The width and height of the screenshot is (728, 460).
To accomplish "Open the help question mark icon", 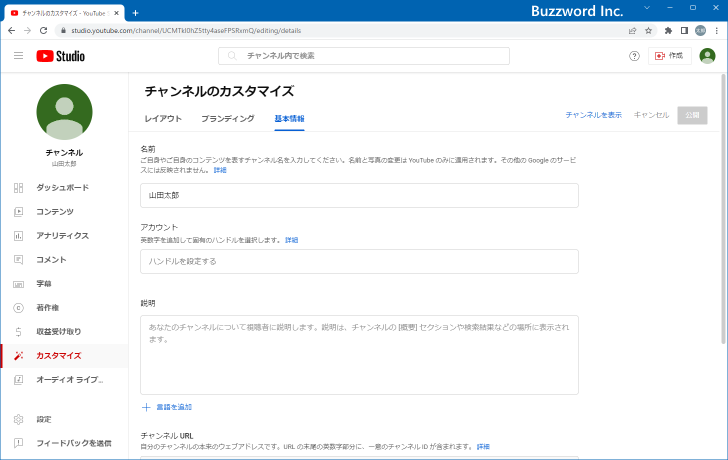I will [x=634, y=56].
